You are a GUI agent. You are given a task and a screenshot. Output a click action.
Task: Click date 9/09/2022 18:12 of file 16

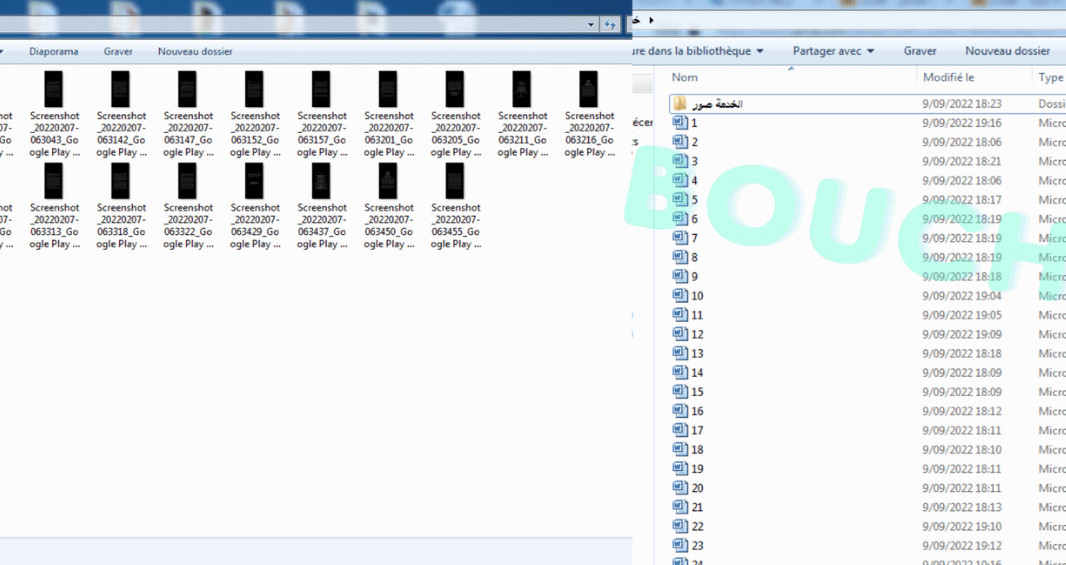pos(961,411)
